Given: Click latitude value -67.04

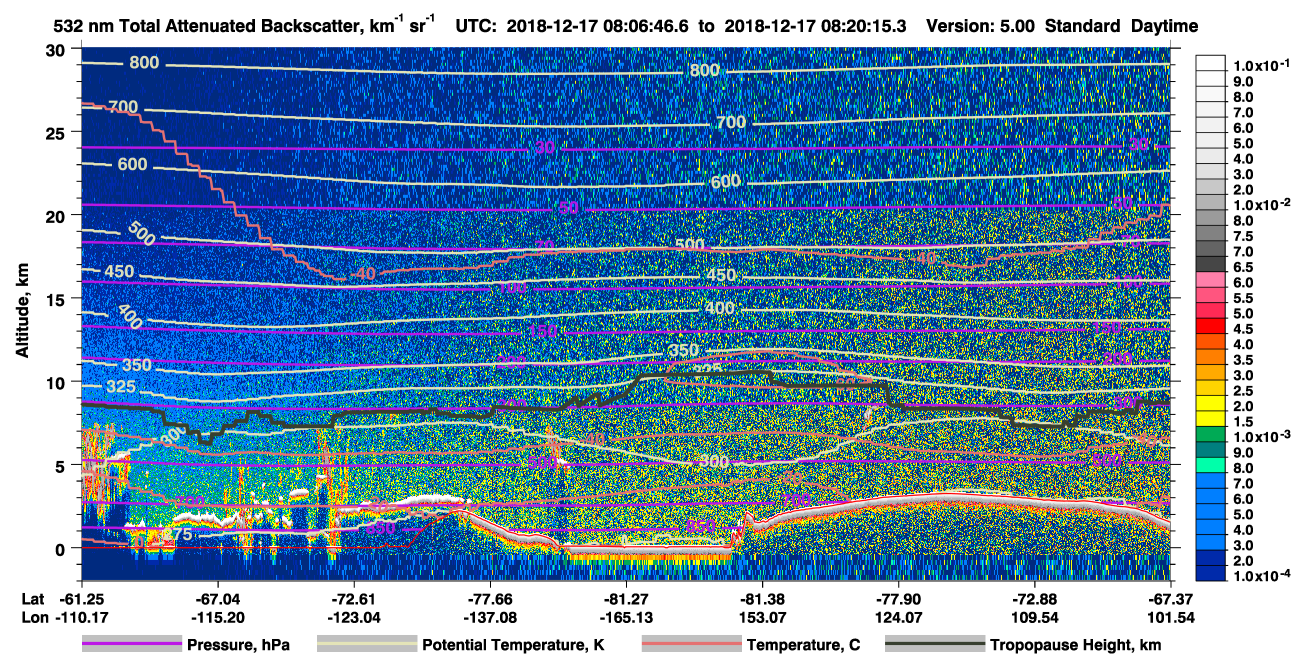Looking at the screenshot, I should pos(217,598).
